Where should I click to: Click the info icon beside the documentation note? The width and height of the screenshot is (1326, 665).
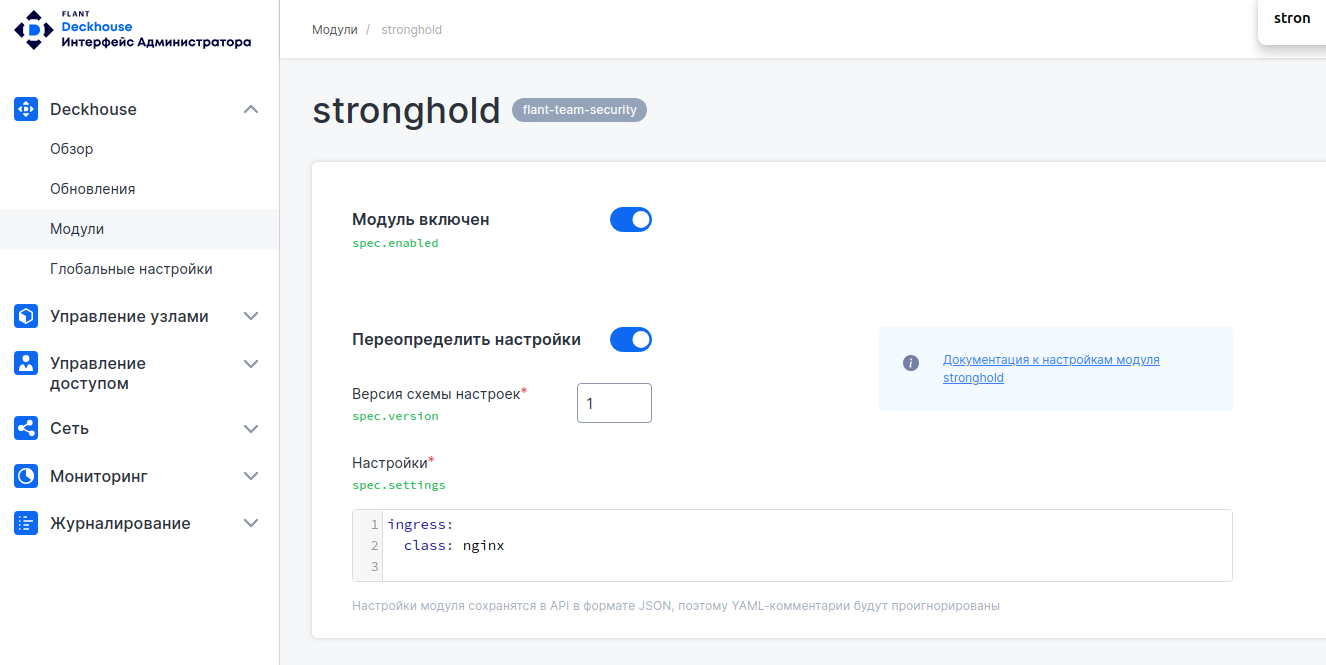pos(911,363)
